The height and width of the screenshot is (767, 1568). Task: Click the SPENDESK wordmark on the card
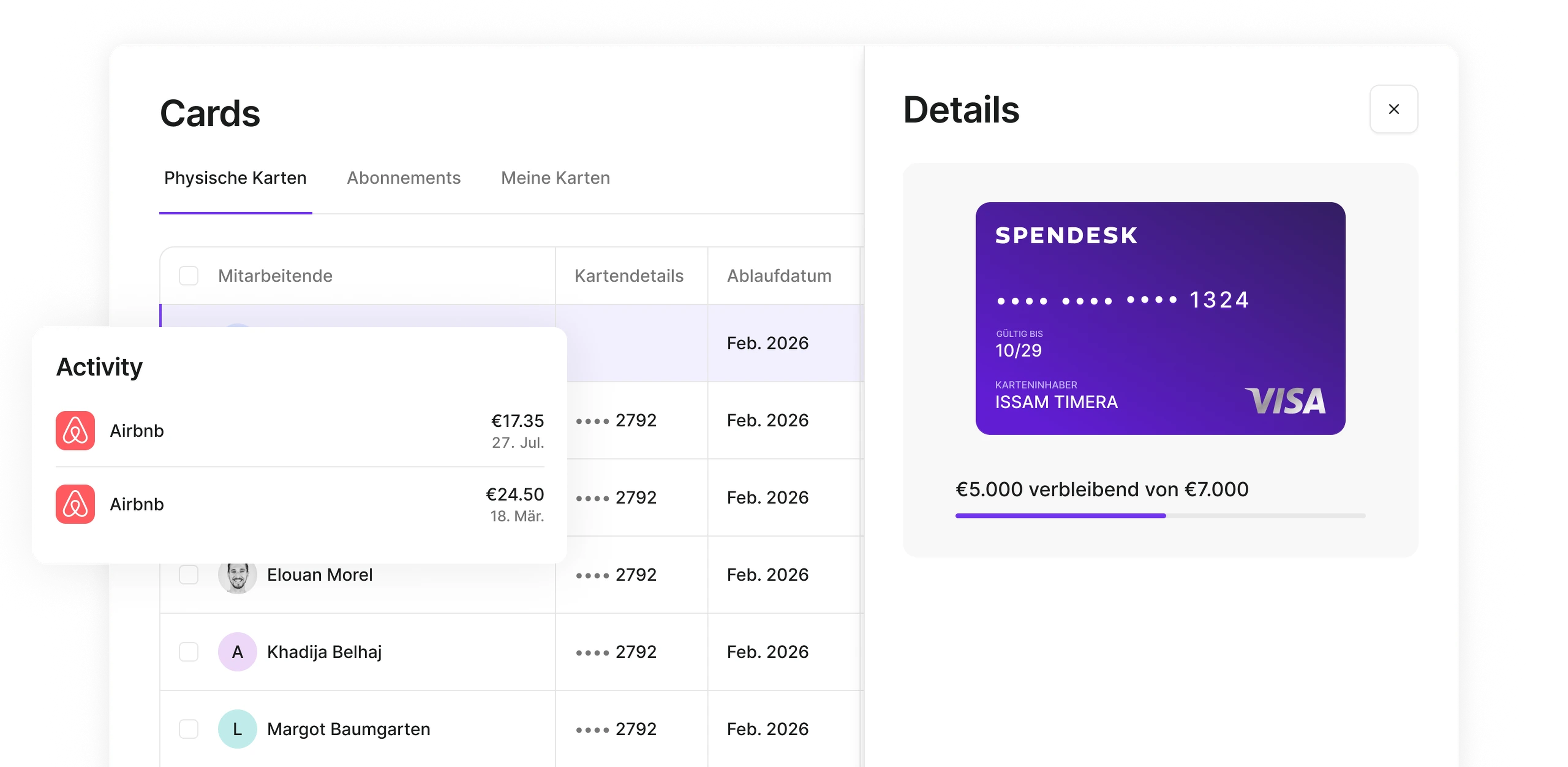(1067, 236)
